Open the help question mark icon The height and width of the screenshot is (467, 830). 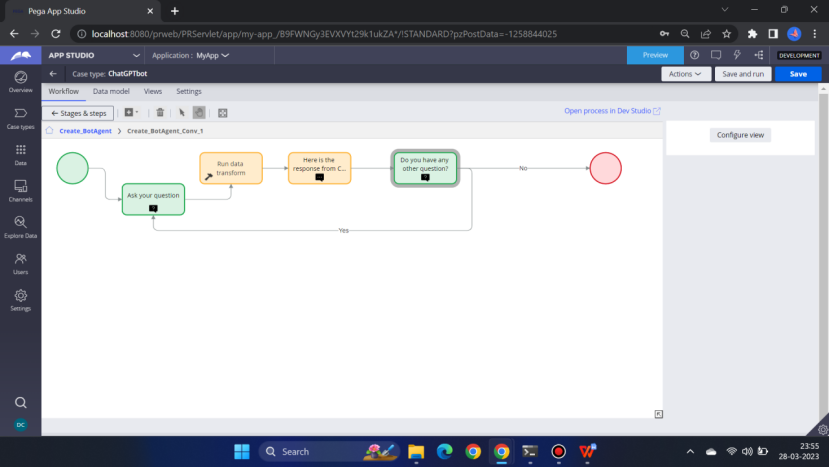click(694, 55)
